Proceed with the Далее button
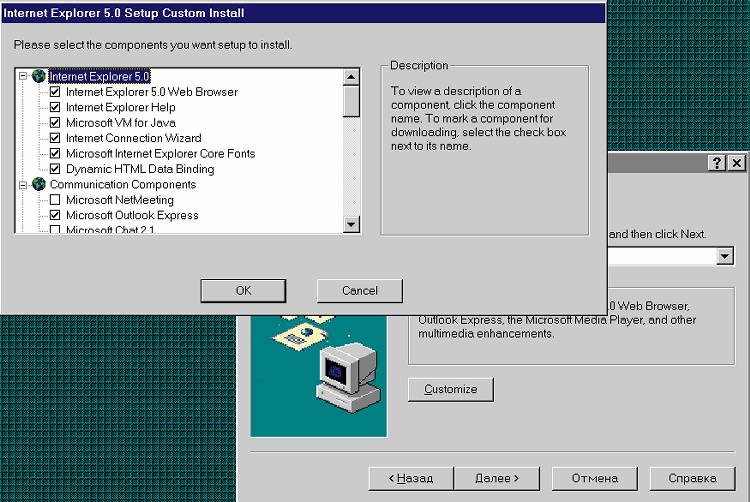750x502 pixels. tap(496, 478)
